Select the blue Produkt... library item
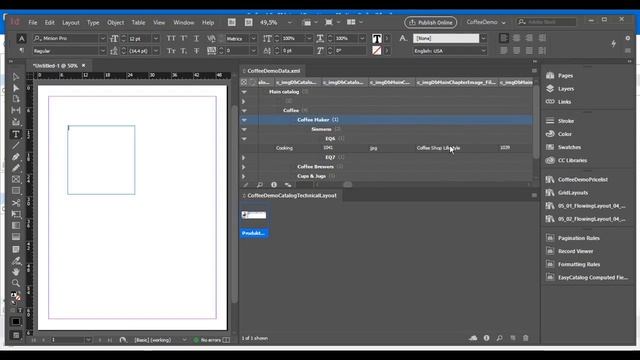 [x=254, y=233]
